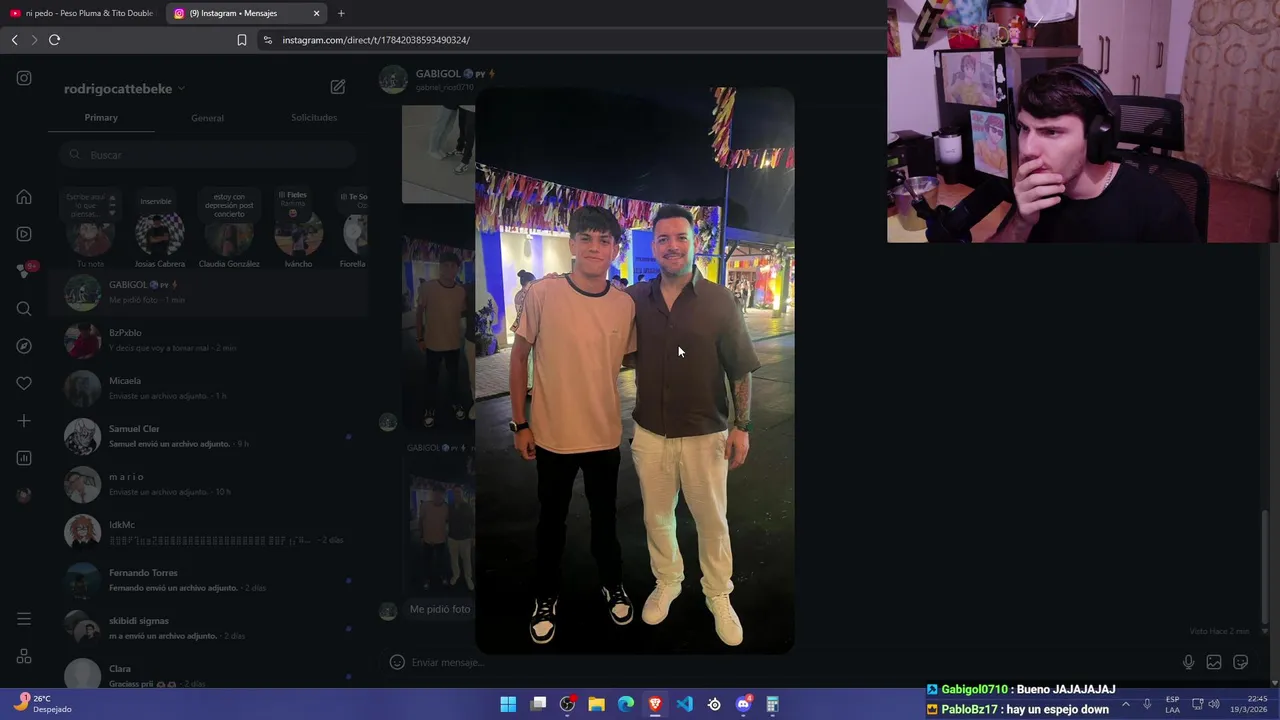Open Instagram home feed icon
The height and width of the screenshot is (720, 1280).
(x=24, y=197)
